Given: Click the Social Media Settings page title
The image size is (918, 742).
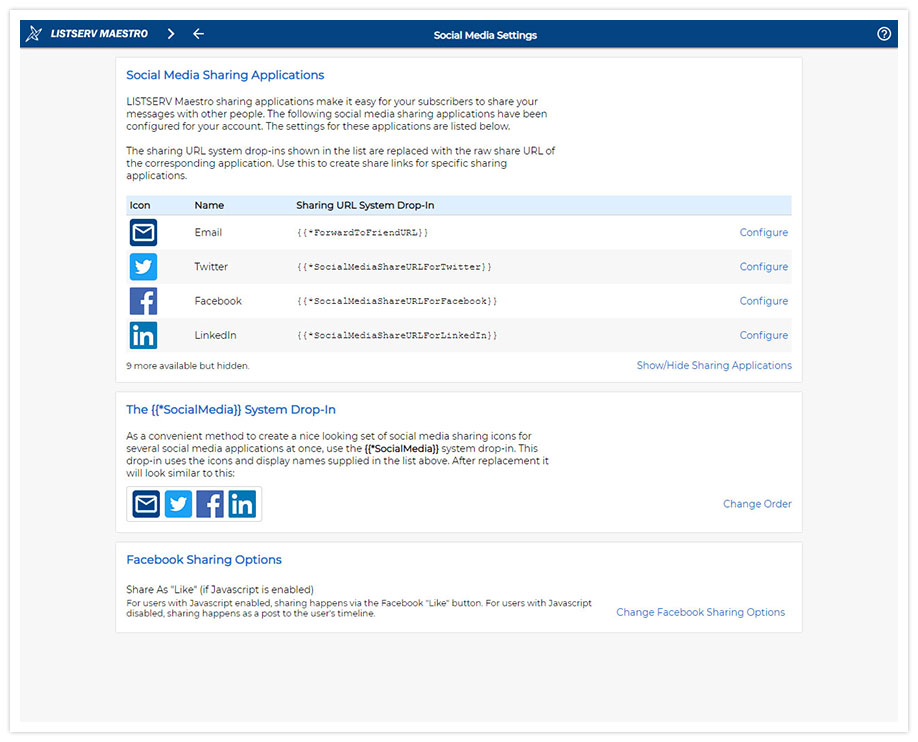Looking at the screenshot, I should (x=485, y=35).
